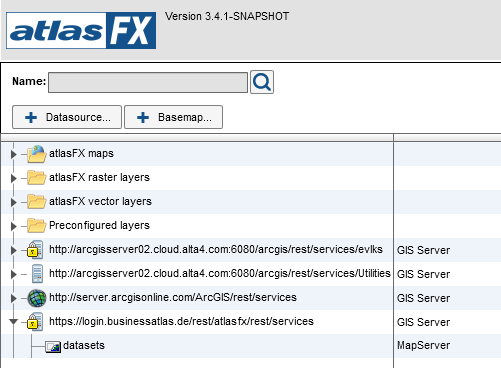Image resolution: width=501 pixels, height=368 pixels.
Task: Click the MapServer type cell
Action: [423, 345]
